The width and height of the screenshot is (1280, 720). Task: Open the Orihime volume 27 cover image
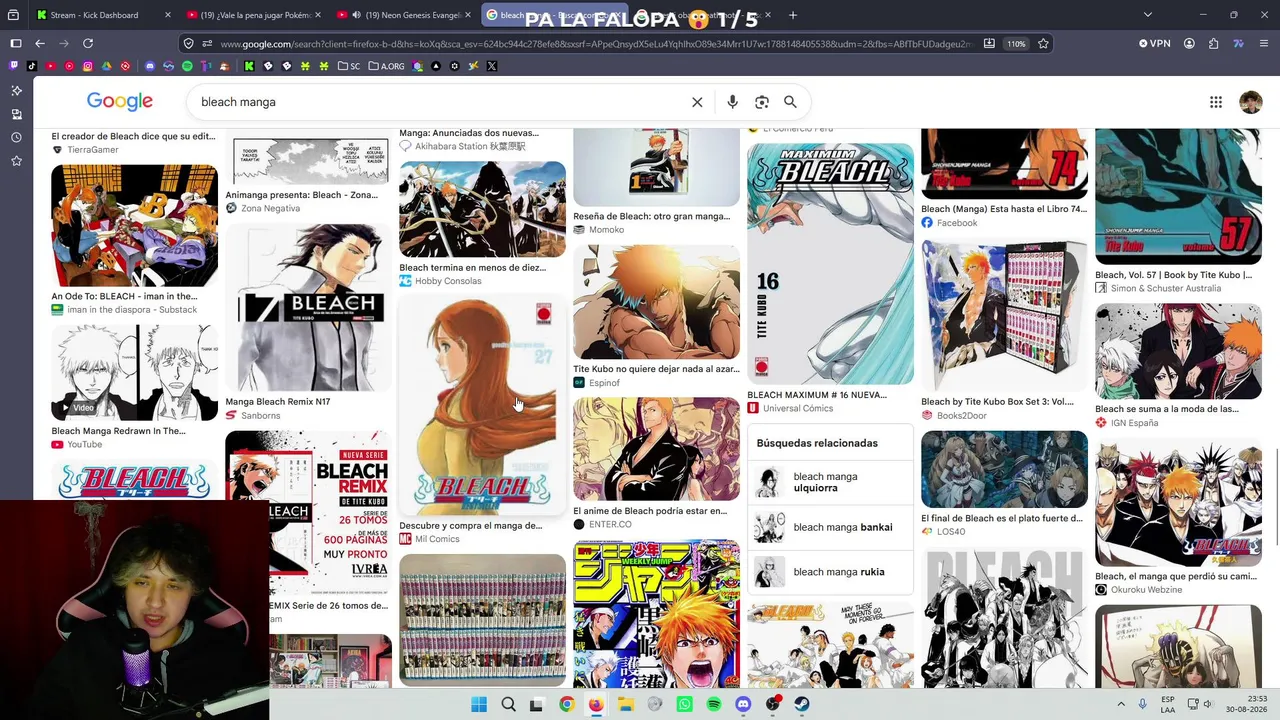[482, 406]
